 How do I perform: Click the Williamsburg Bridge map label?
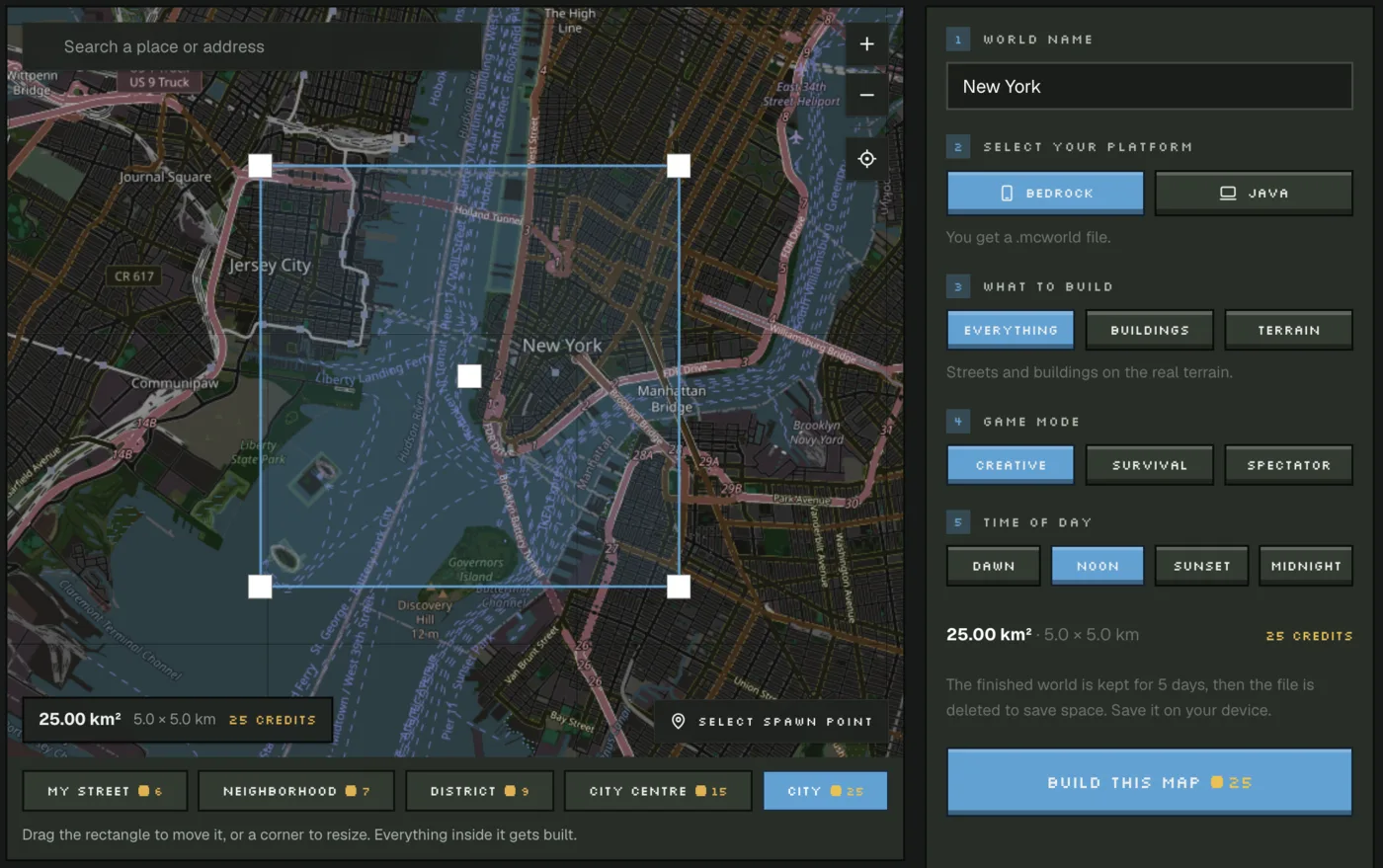click(813, 346)
